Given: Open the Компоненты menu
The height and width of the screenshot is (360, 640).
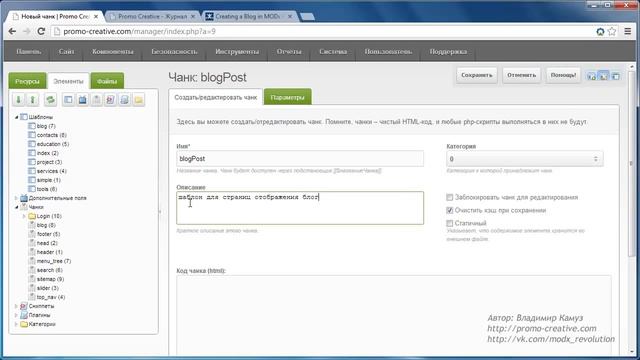Looking at the screenshot, I should click(113, 51).
